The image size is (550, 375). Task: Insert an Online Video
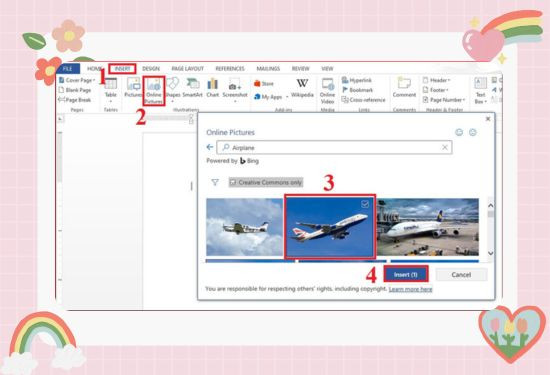coord(327,91)
